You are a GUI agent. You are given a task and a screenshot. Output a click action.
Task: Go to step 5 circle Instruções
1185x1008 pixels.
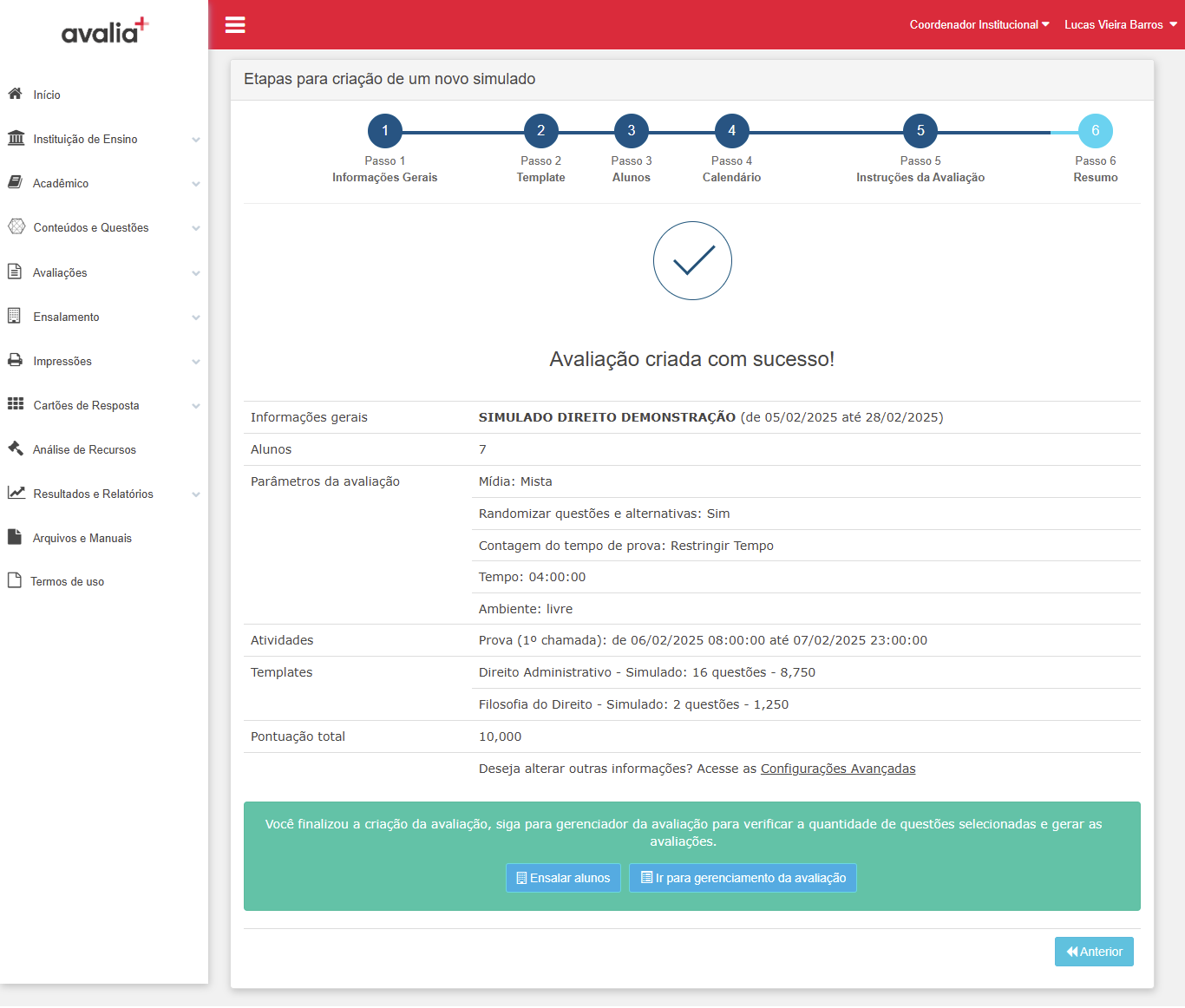coord(920,131)
